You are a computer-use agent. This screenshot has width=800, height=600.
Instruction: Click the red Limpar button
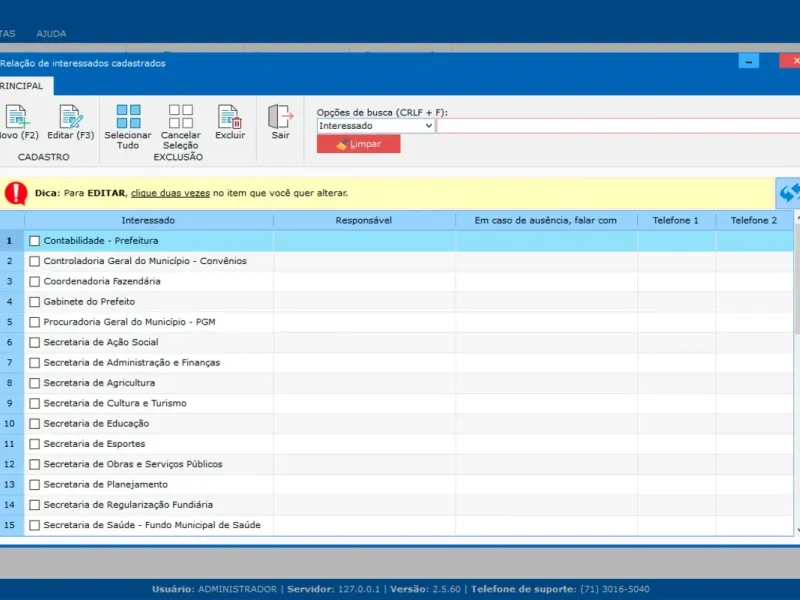[358, 144]
